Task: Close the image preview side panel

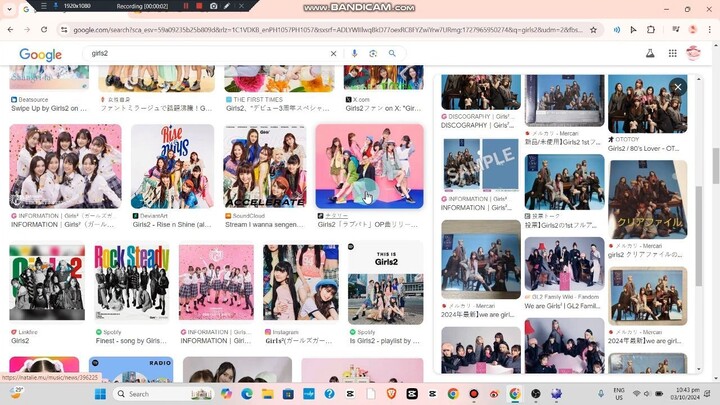Action: (x=678, y=87)
